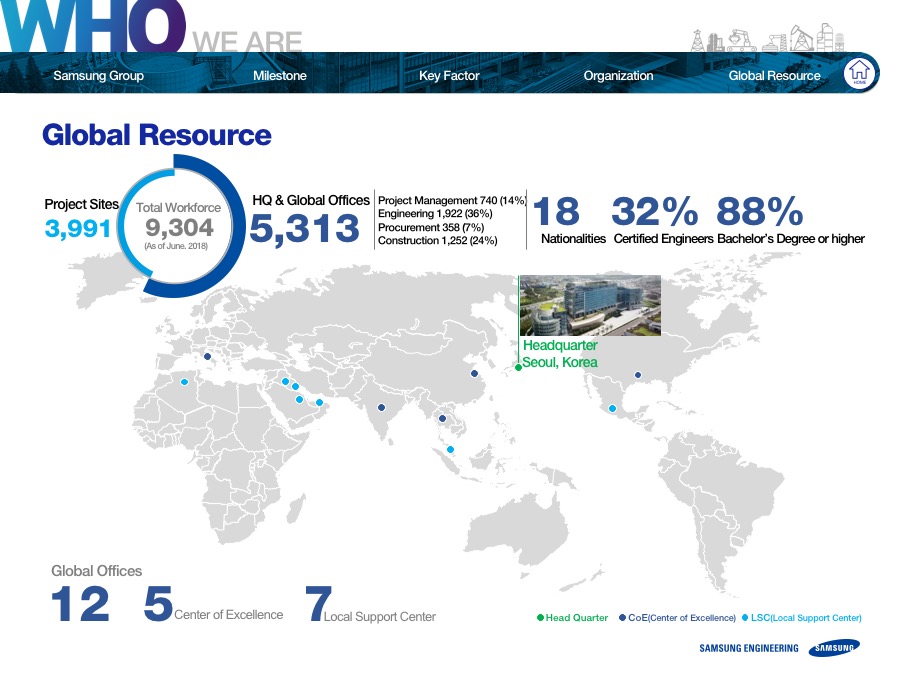Click the CoE dot in China
This screenshot has height=675, width=900.
click(474, 374)
